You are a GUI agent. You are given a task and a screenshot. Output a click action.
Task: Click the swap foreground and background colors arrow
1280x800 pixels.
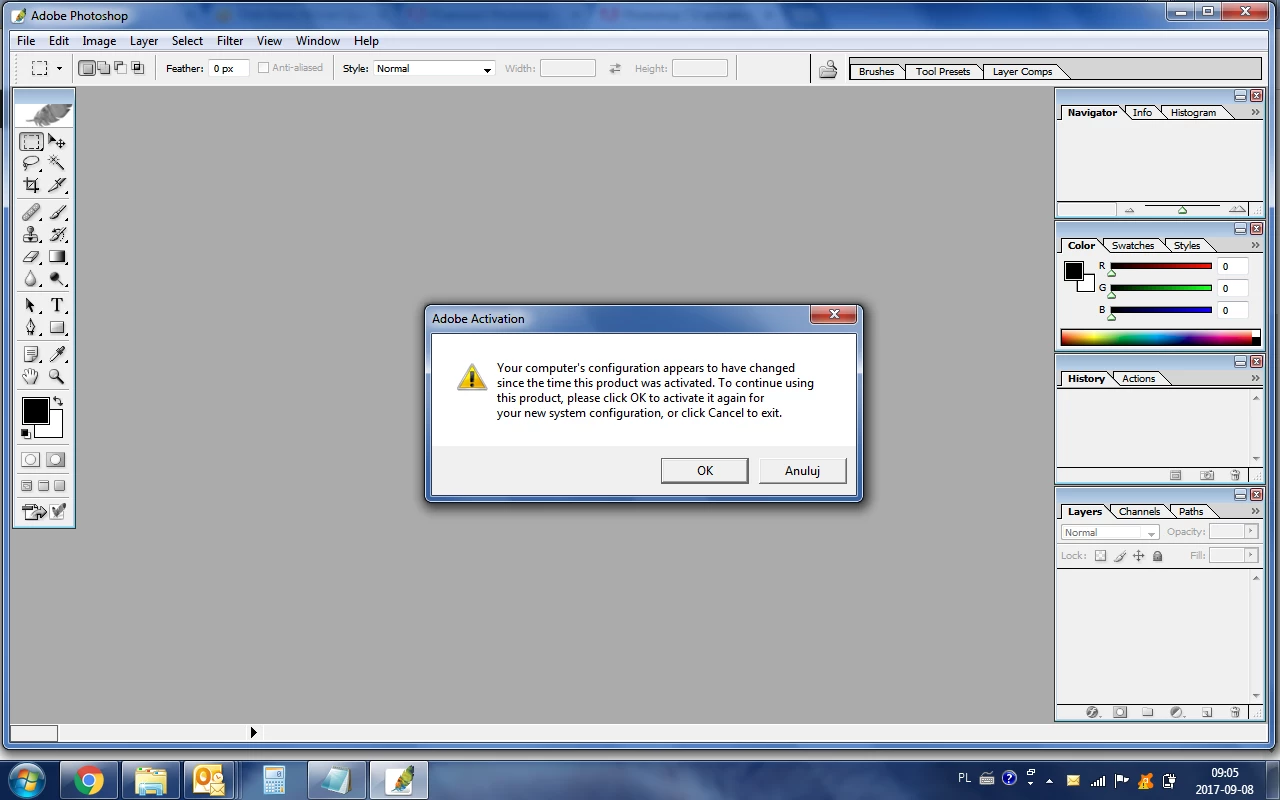click(58, 401)
